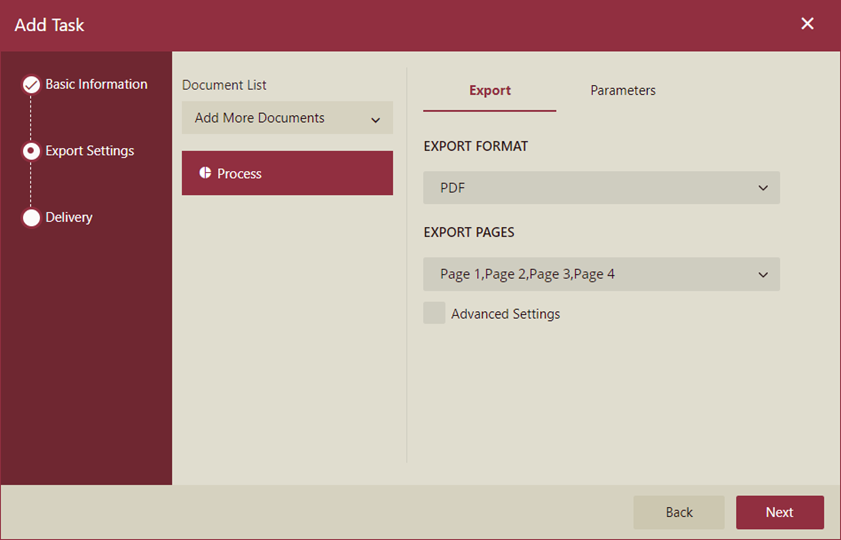Viewport: 841px width, 540px height.
Task: Switch to the Export tab
Action: click(490, 91)
